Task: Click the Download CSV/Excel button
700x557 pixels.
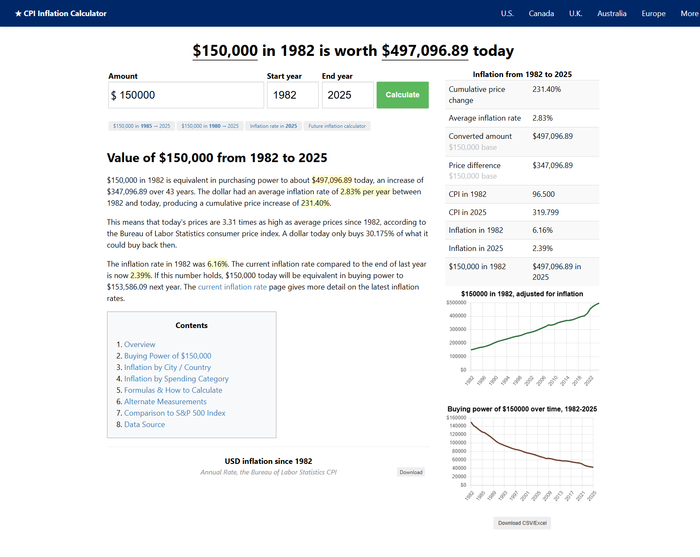Action: point(522,522)
